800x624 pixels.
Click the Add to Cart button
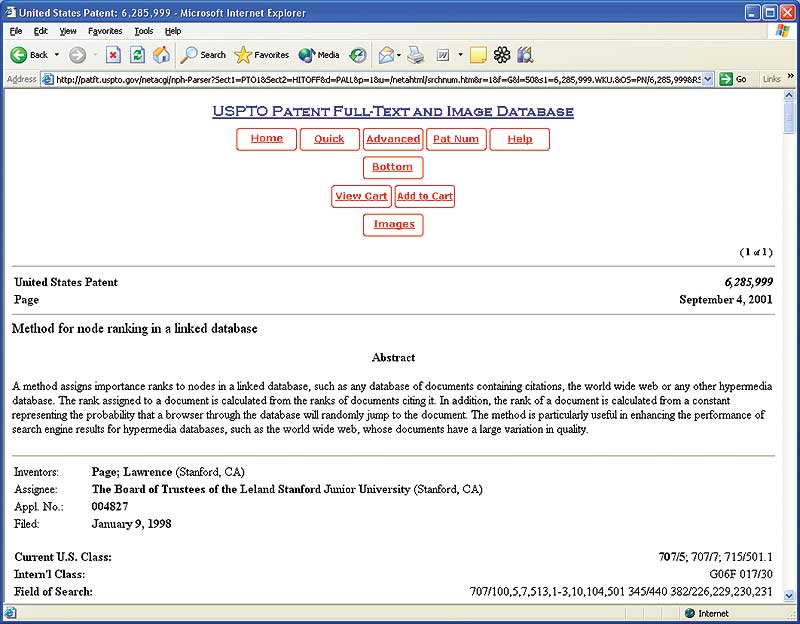[424, 196]
